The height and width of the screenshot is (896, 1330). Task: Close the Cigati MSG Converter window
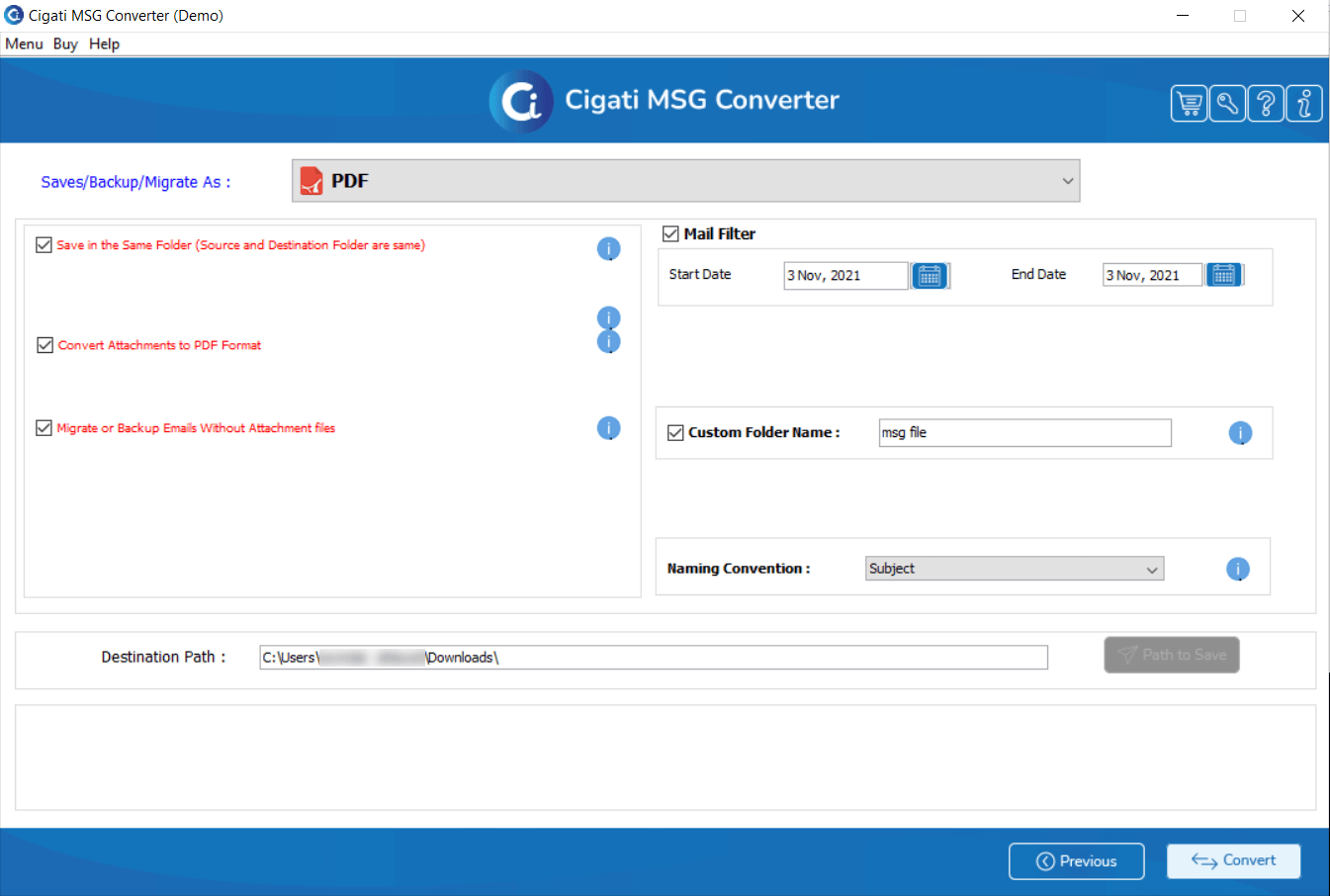1298,16
